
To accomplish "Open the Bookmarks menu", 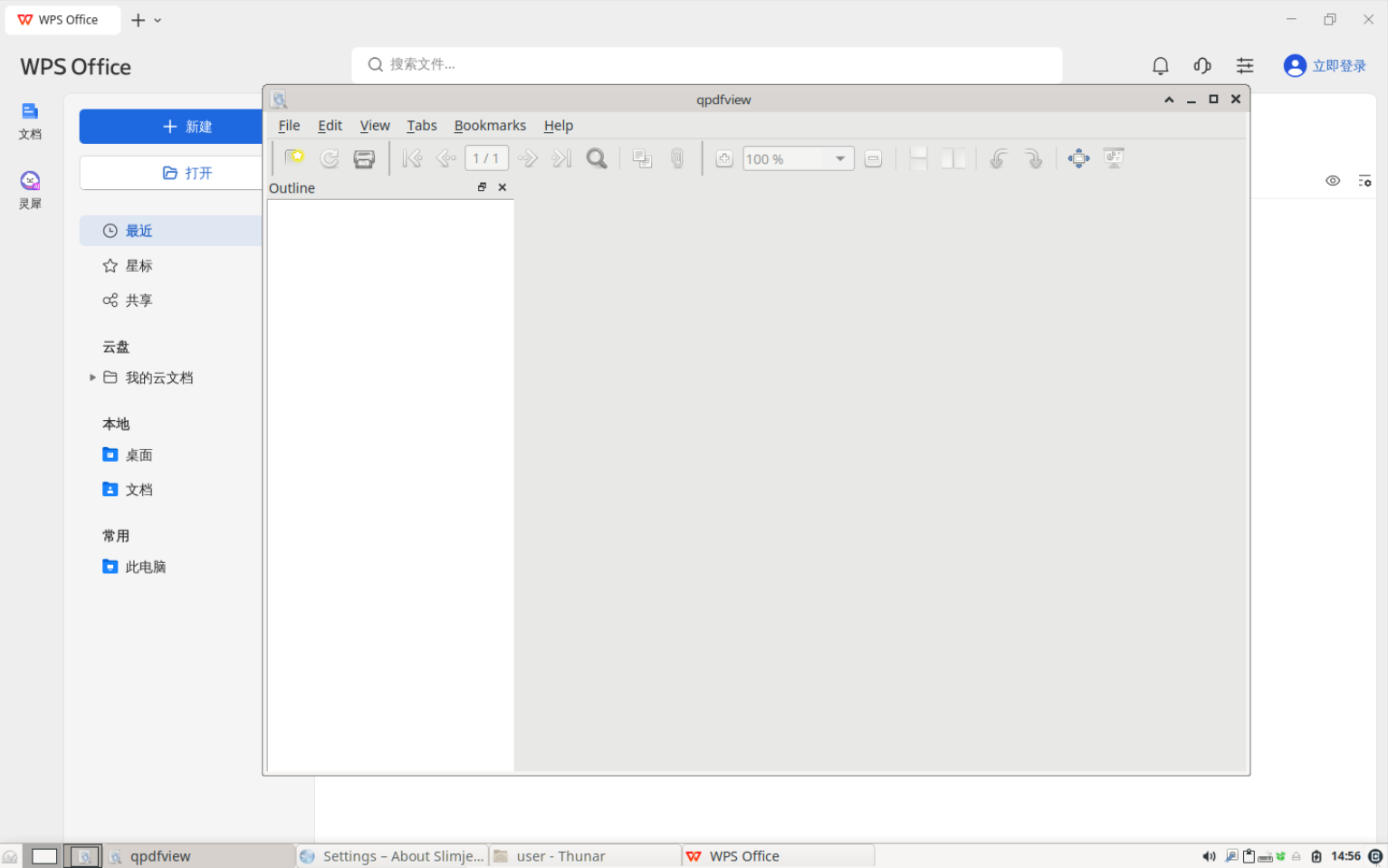I will (x=490, y=126).
